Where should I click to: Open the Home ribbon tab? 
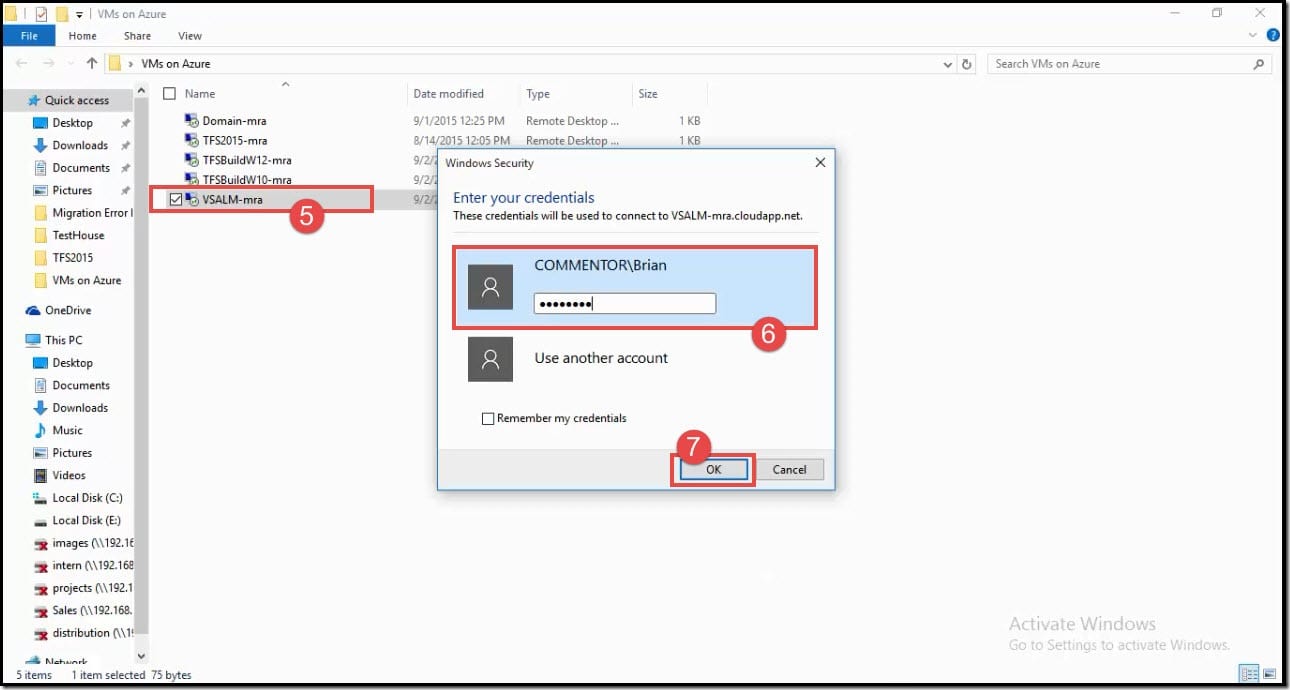(82, 35)
